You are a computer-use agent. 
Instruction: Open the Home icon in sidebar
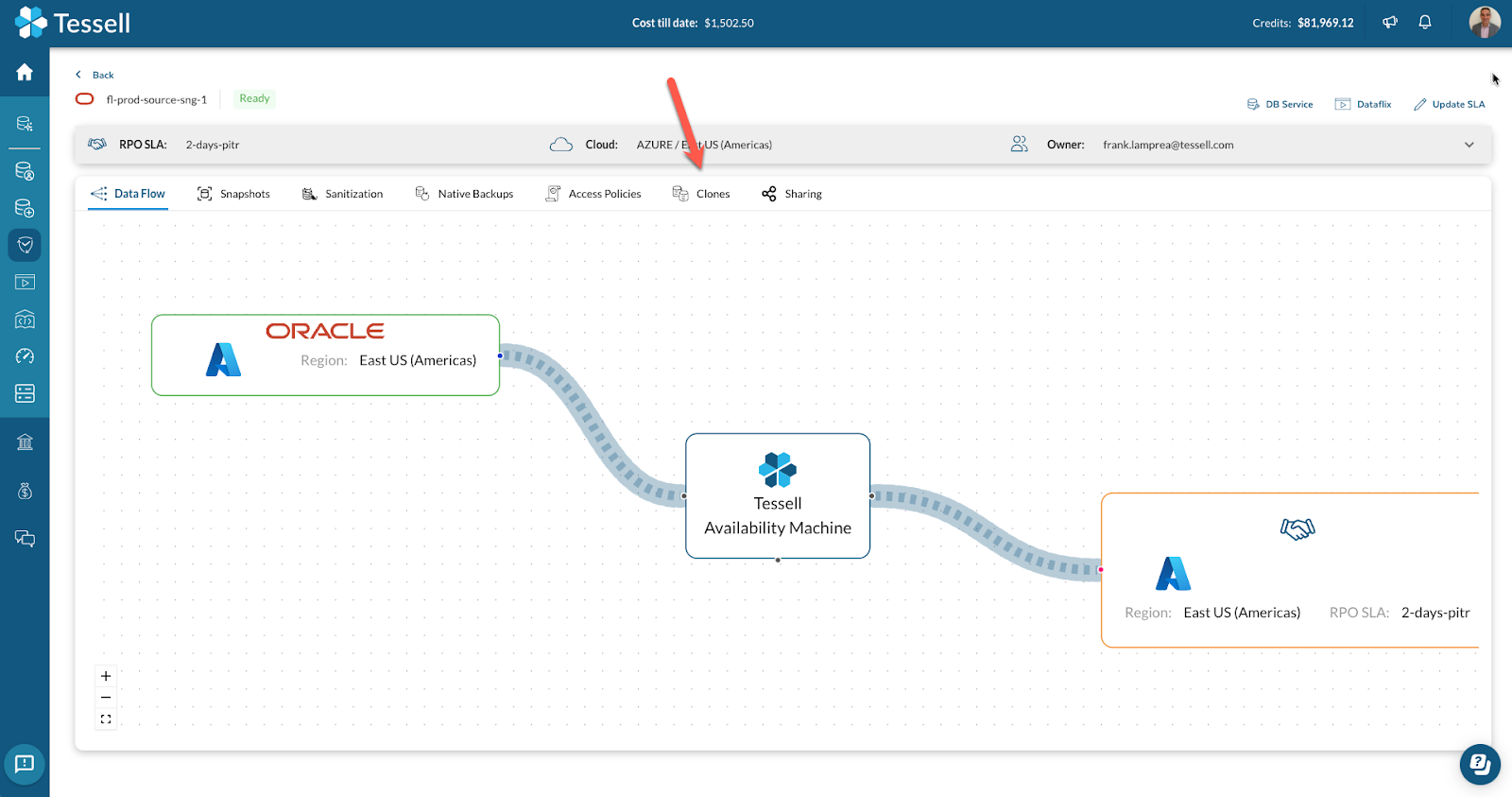coord(25,72)
